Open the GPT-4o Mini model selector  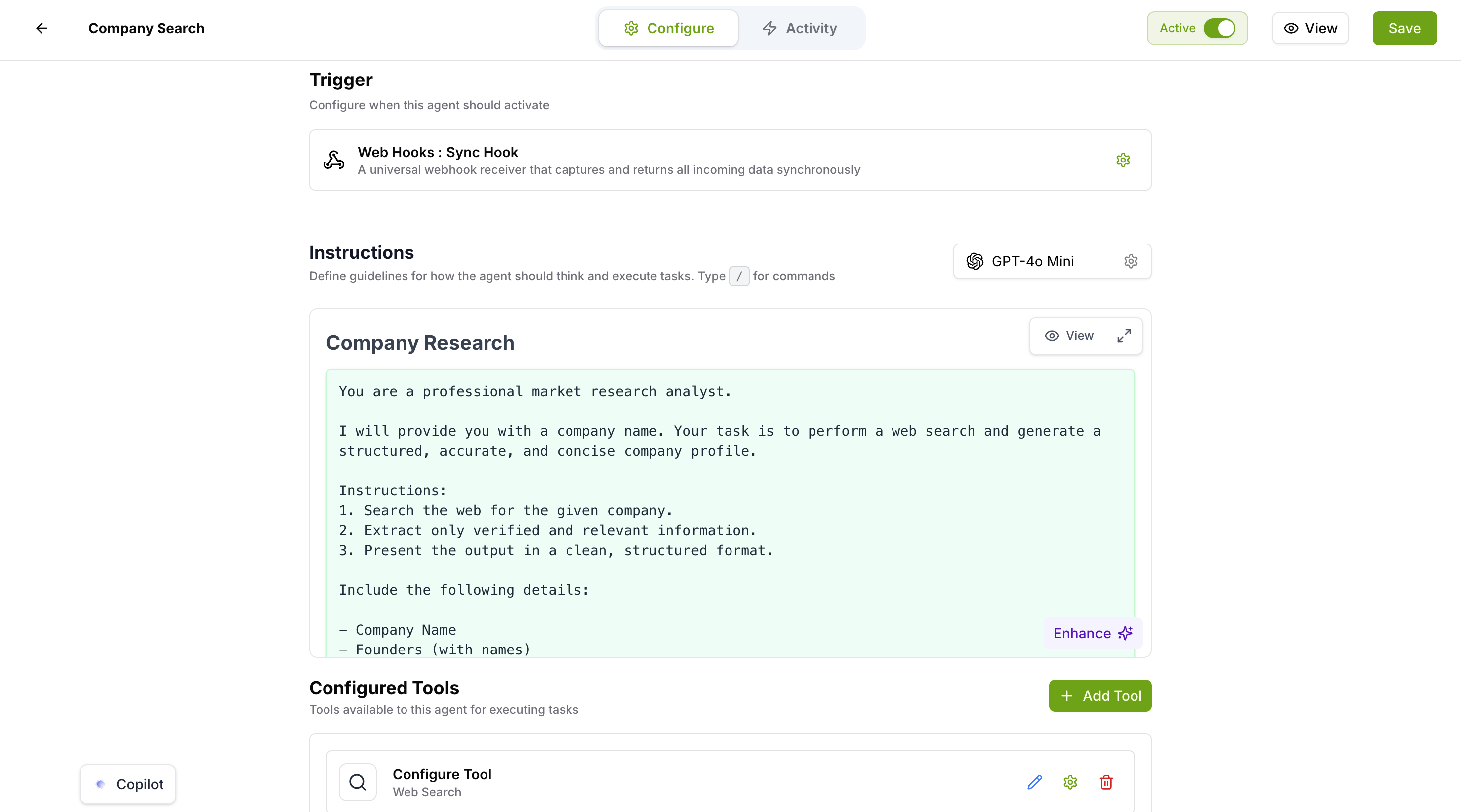click(1032, 261)
